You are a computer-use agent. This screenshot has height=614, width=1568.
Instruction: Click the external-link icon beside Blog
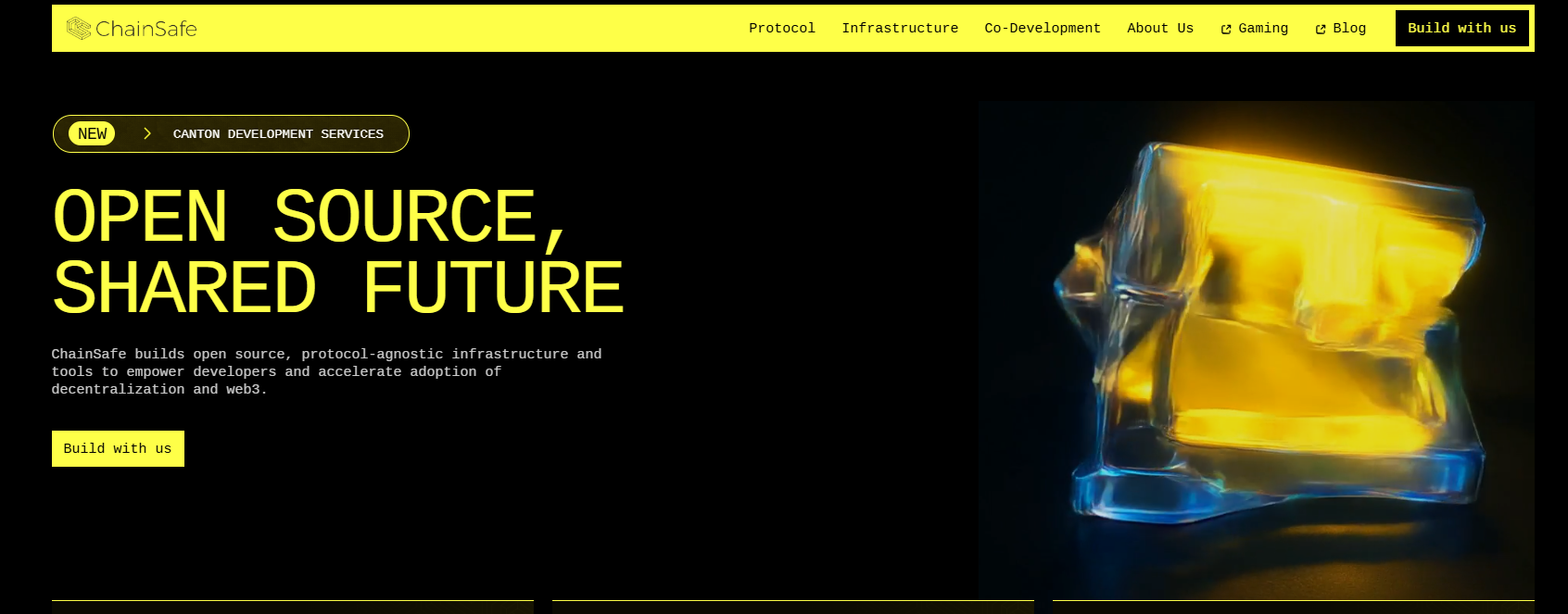1321,30
